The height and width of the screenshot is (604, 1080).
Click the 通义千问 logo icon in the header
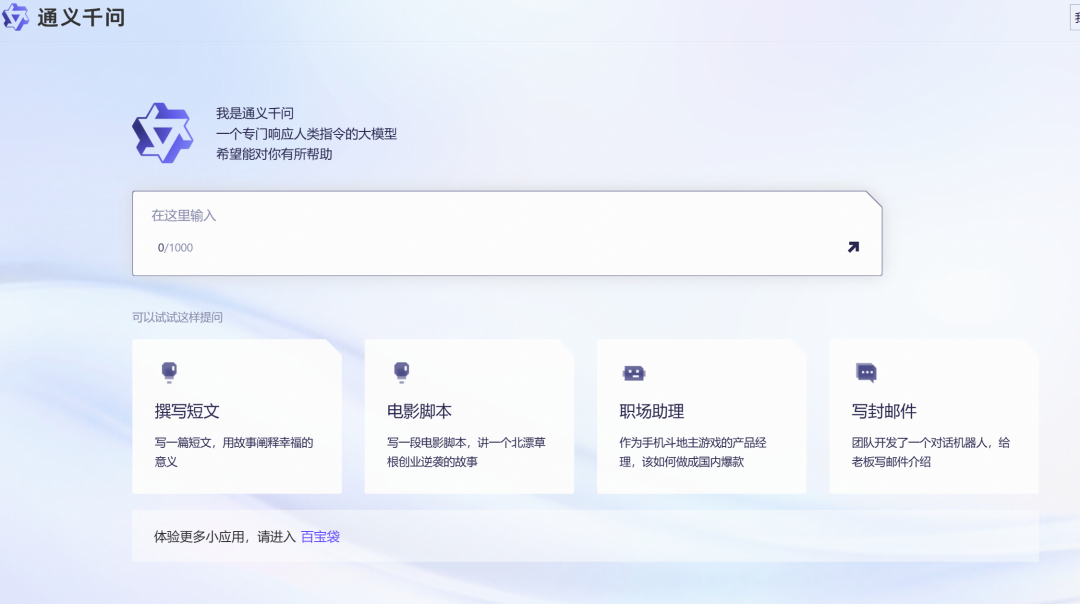click(14, 18)
